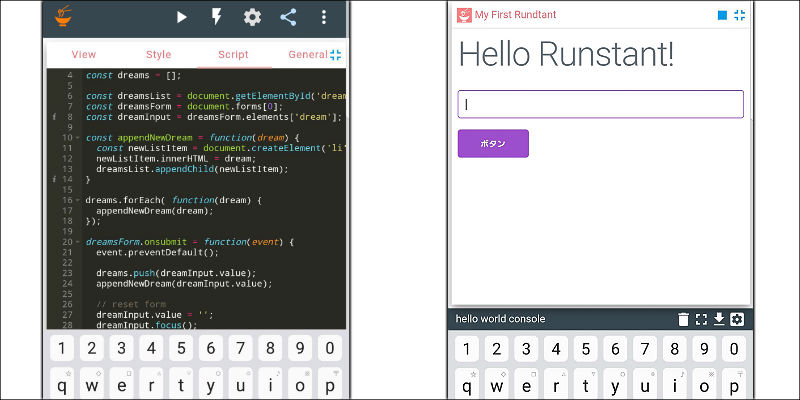This screenshot has height=400, width=800.
Task: Tap the preview app icon beside title
Action: coord(464,15)
